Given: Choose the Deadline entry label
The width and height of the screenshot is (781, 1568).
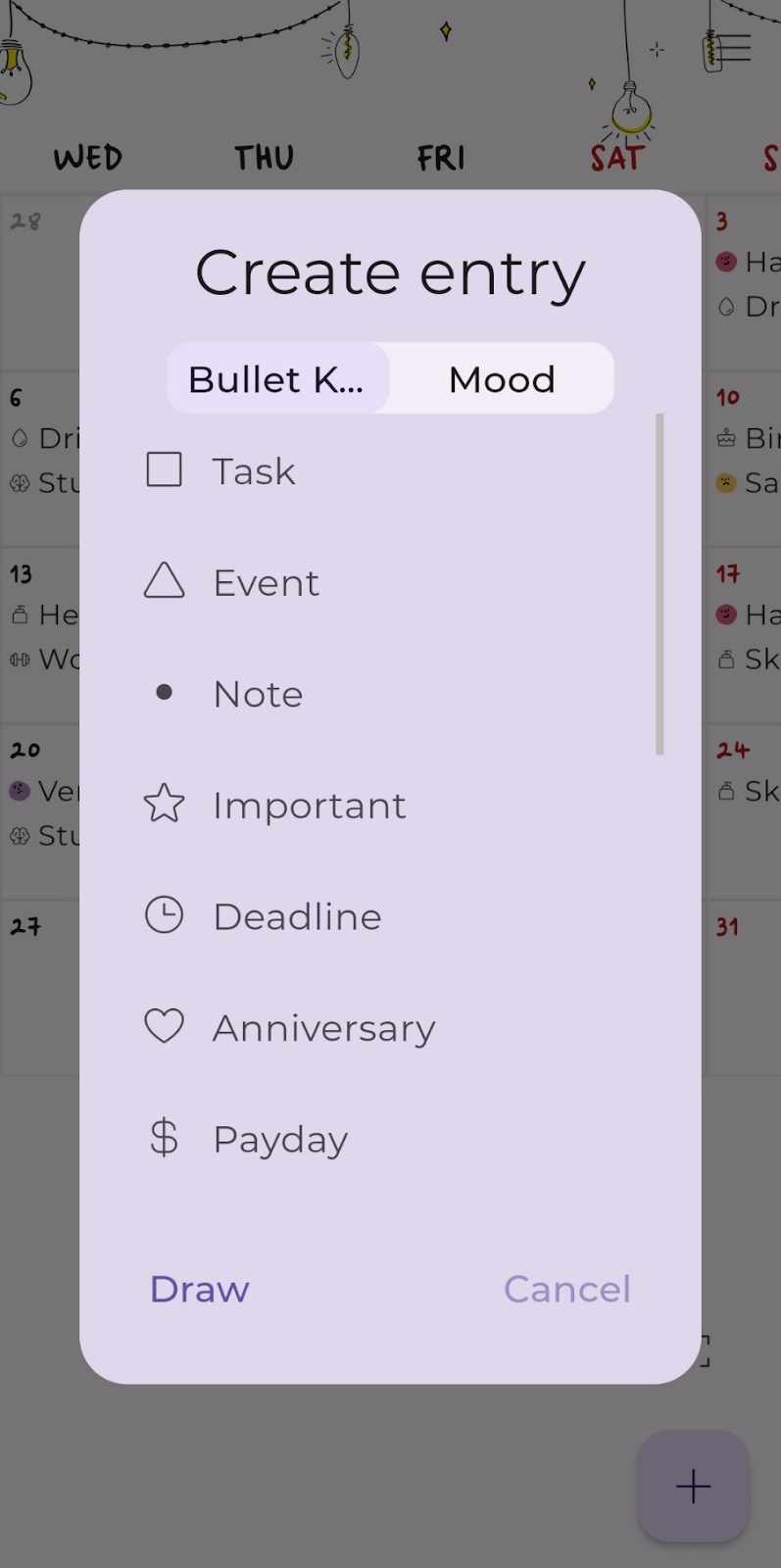Looking at the screenshot, I should [x=297, y=916].
